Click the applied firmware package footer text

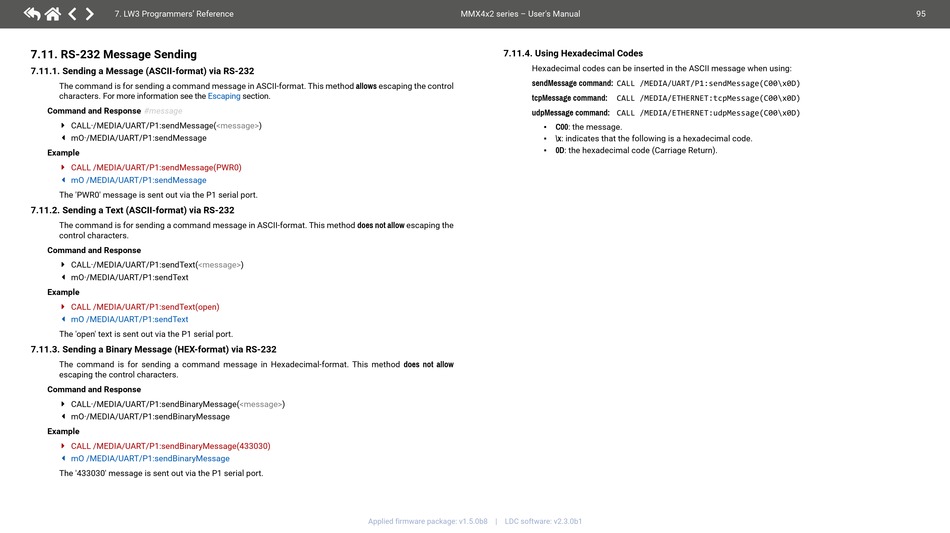428,521
